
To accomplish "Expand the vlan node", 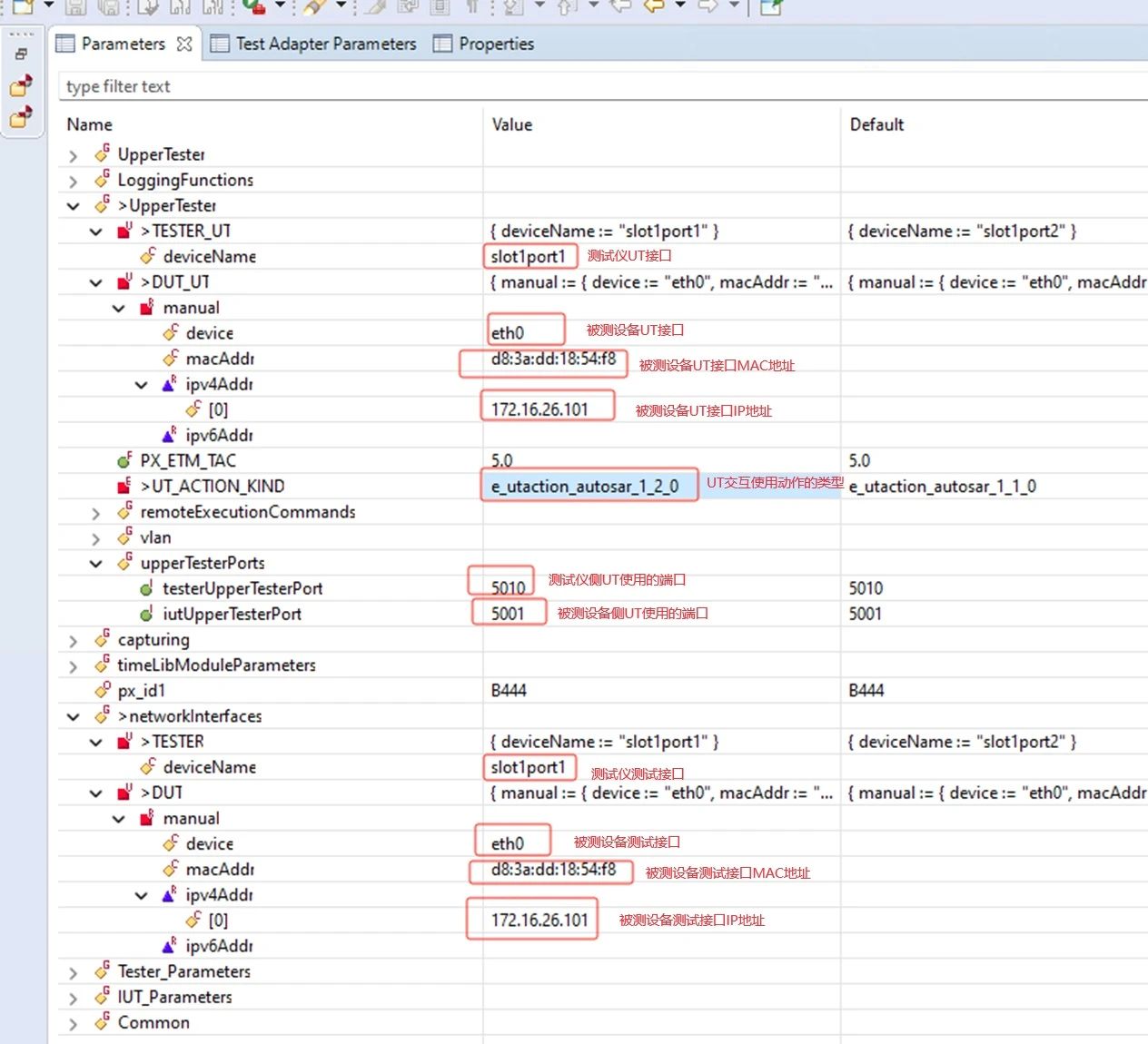I will click(x=96, y=538).
